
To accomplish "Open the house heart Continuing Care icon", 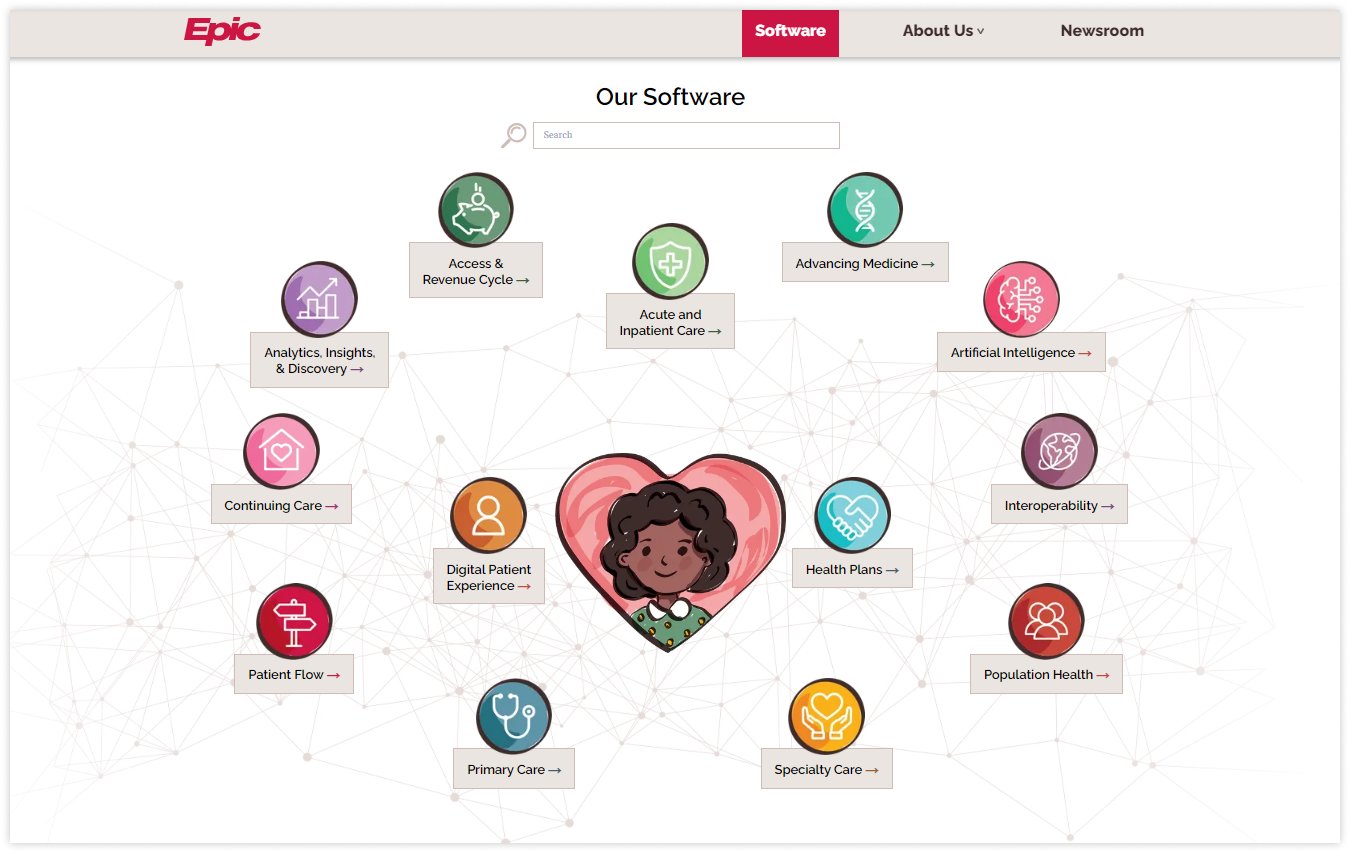I will tap(281, 451).
